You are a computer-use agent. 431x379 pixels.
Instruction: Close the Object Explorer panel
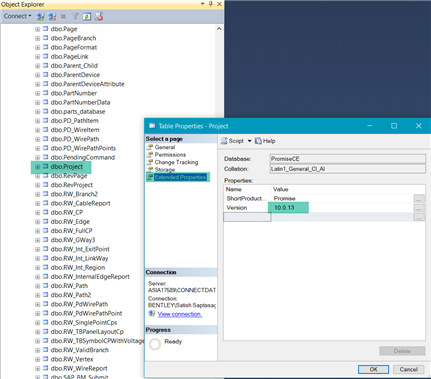pyautogui.click(x=219, y=4)
